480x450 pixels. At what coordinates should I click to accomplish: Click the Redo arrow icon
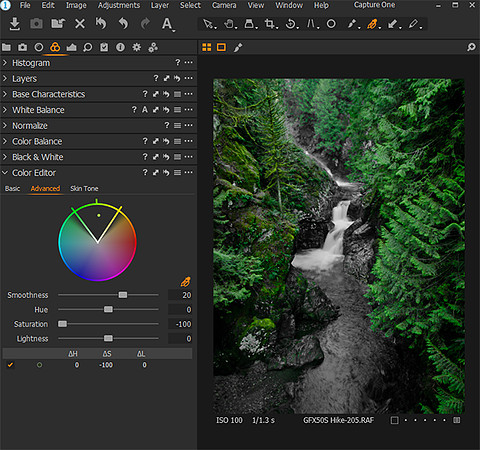point(145,24)
